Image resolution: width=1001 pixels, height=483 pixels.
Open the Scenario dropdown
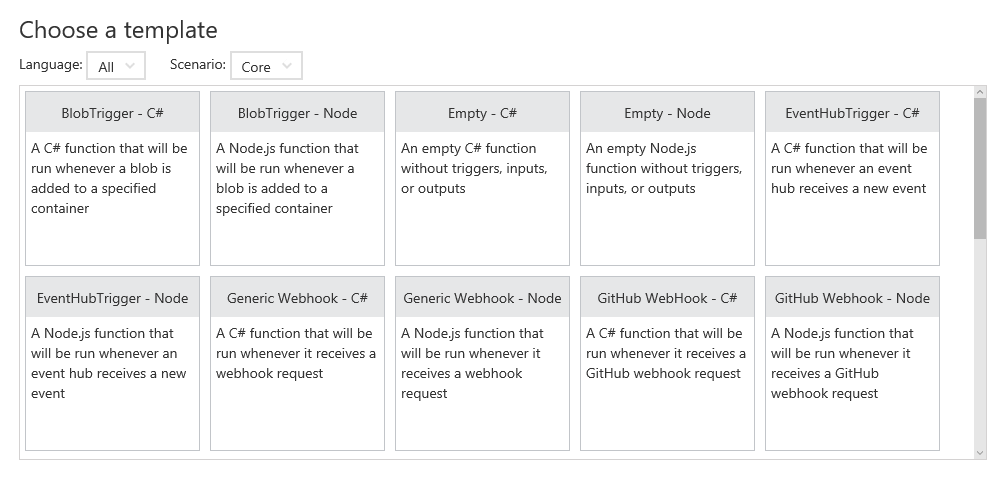(x=266, y=66)
